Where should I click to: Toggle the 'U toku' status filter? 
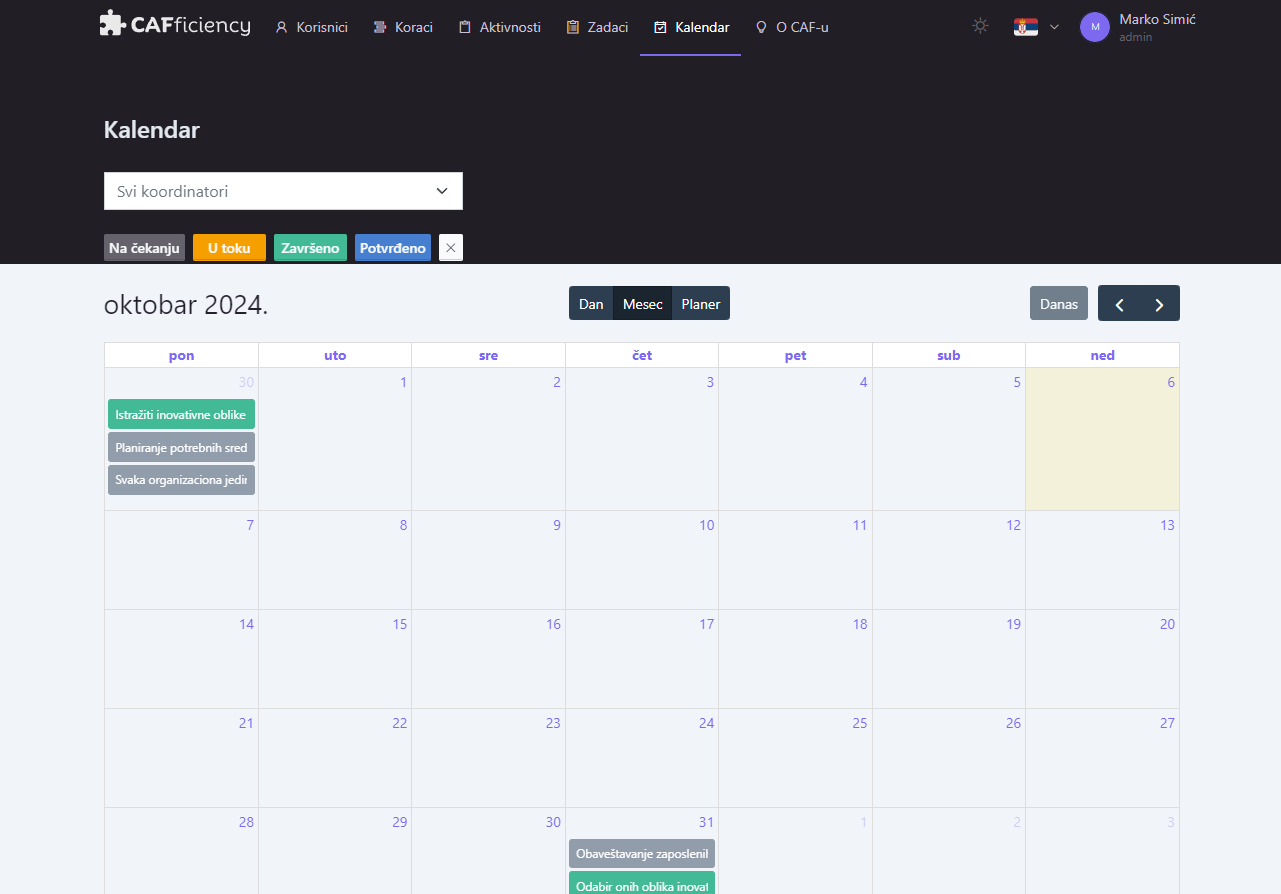click(x=229, y=248)
